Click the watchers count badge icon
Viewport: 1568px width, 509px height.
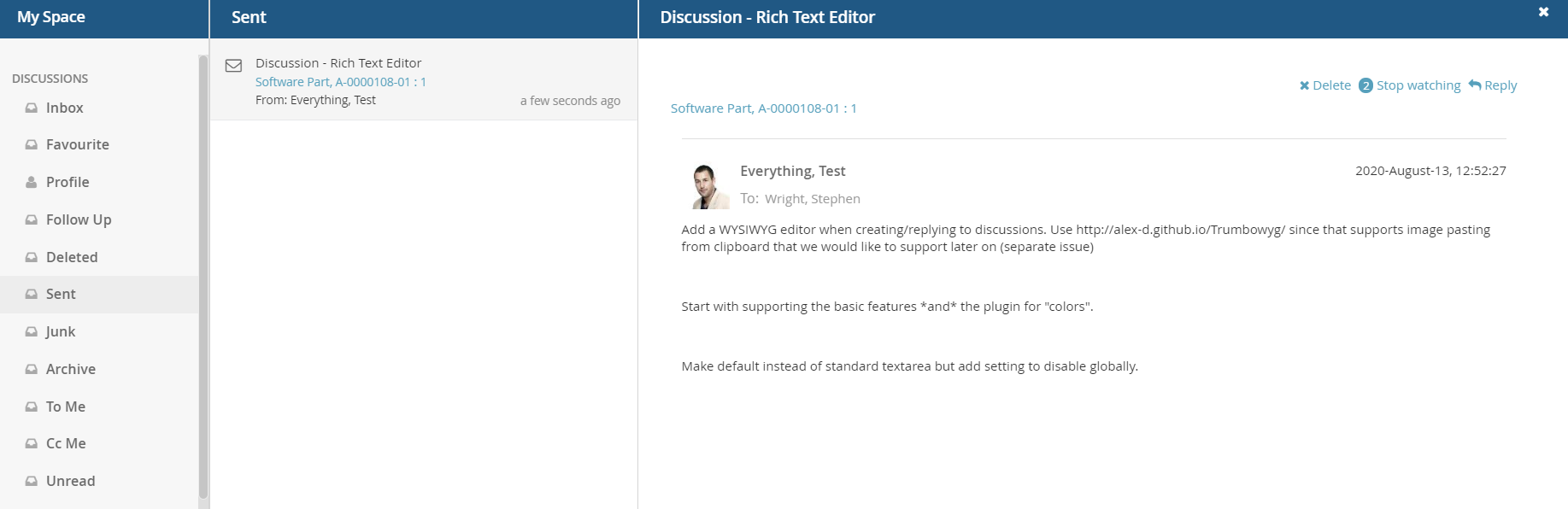[x=1365, y=85]
